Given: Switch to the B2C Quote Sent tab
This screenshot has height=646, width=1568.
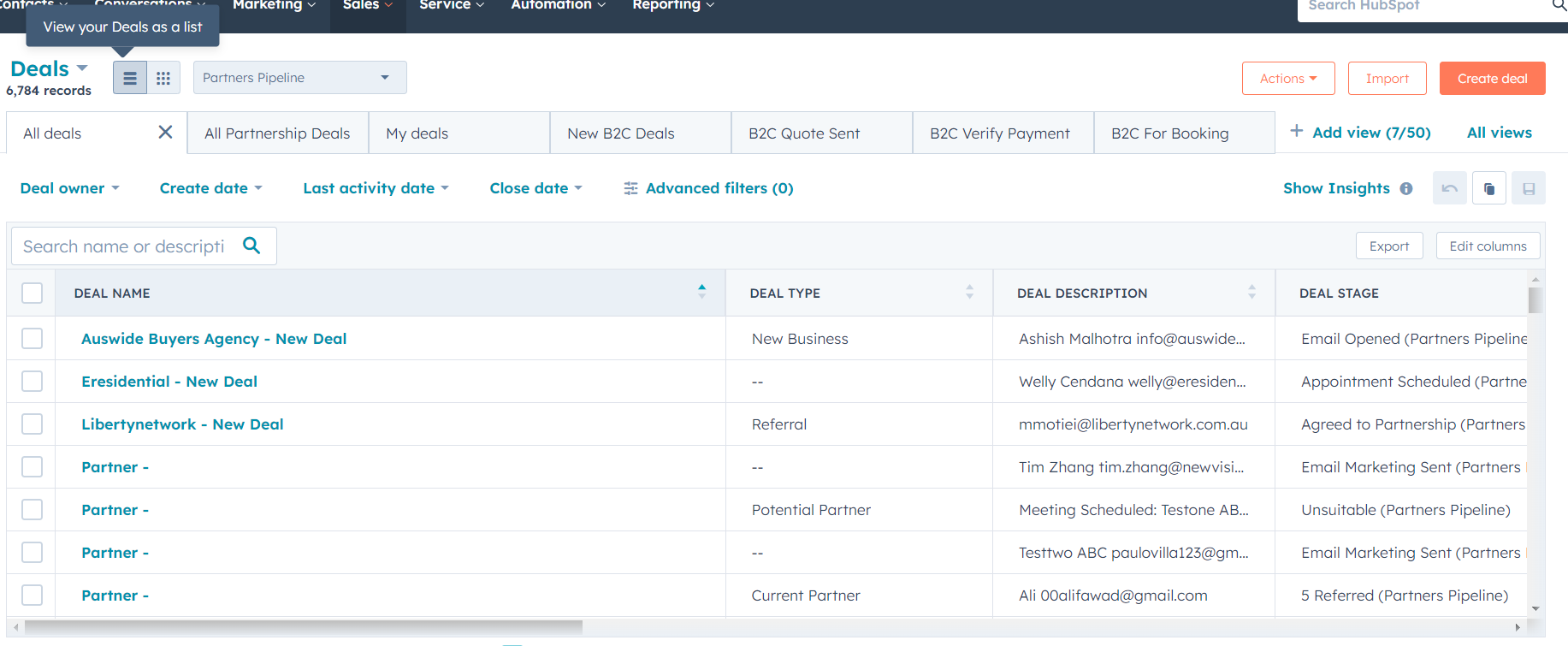Looking at the screenshot, I should (821, 133).
